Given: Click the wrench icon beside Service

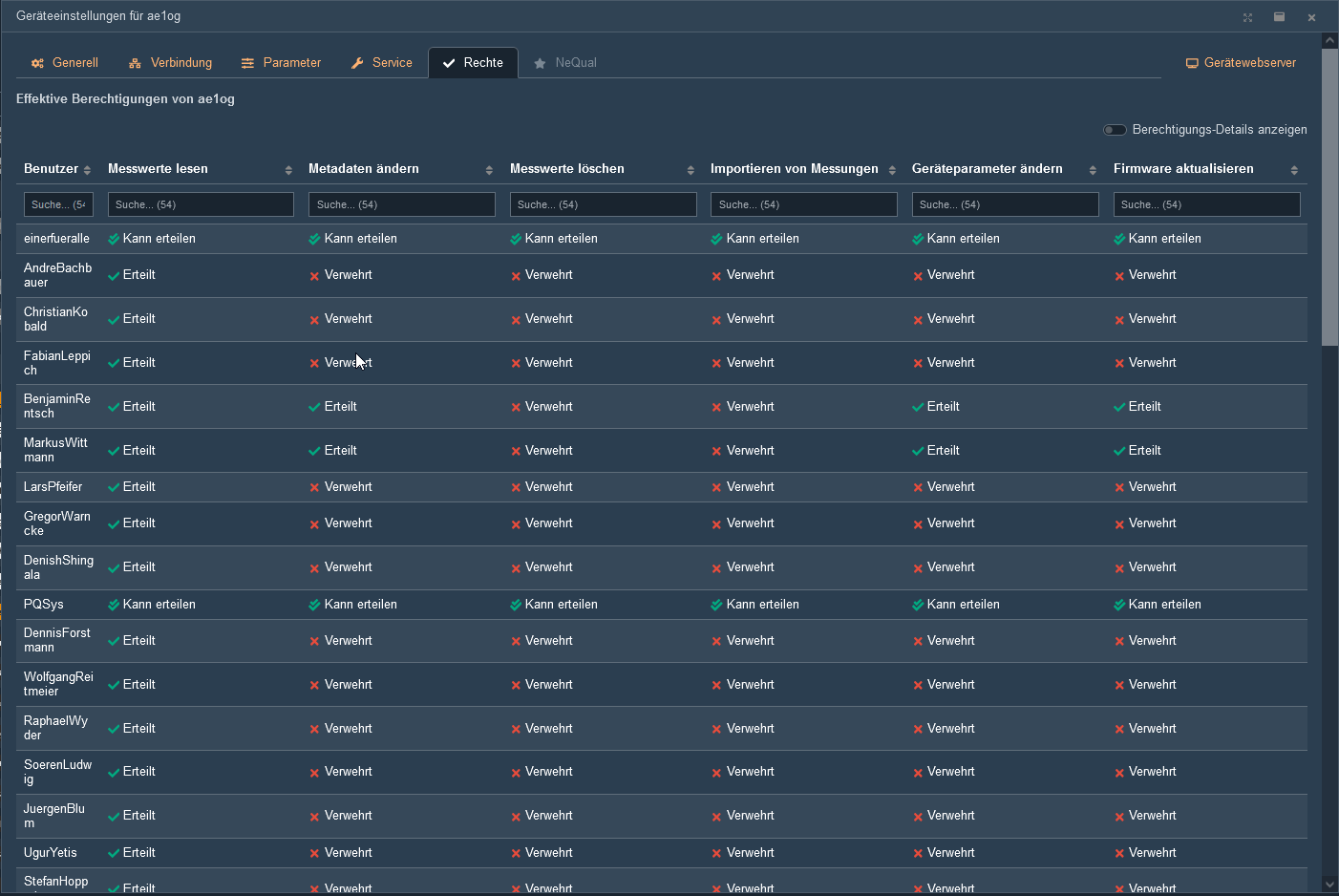Looking at the screenshot, I should 357,63.
